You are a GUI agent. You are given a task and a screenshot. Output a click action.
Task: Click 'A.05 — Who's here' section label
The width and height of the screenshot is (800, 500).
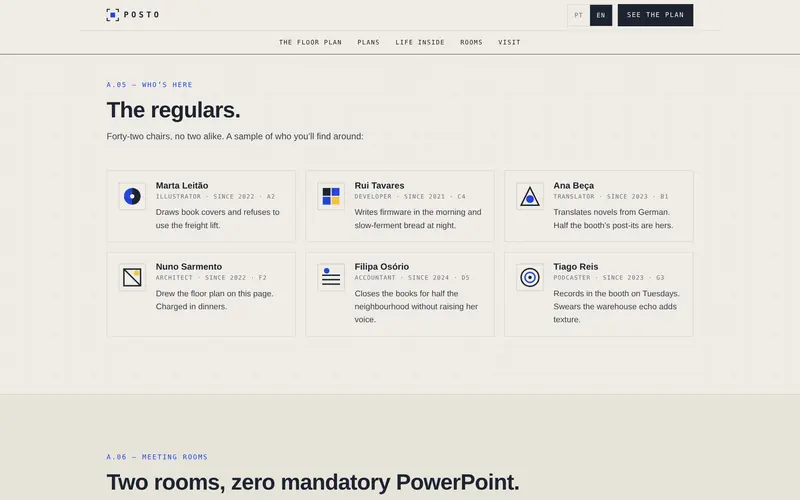click(149, 85)
